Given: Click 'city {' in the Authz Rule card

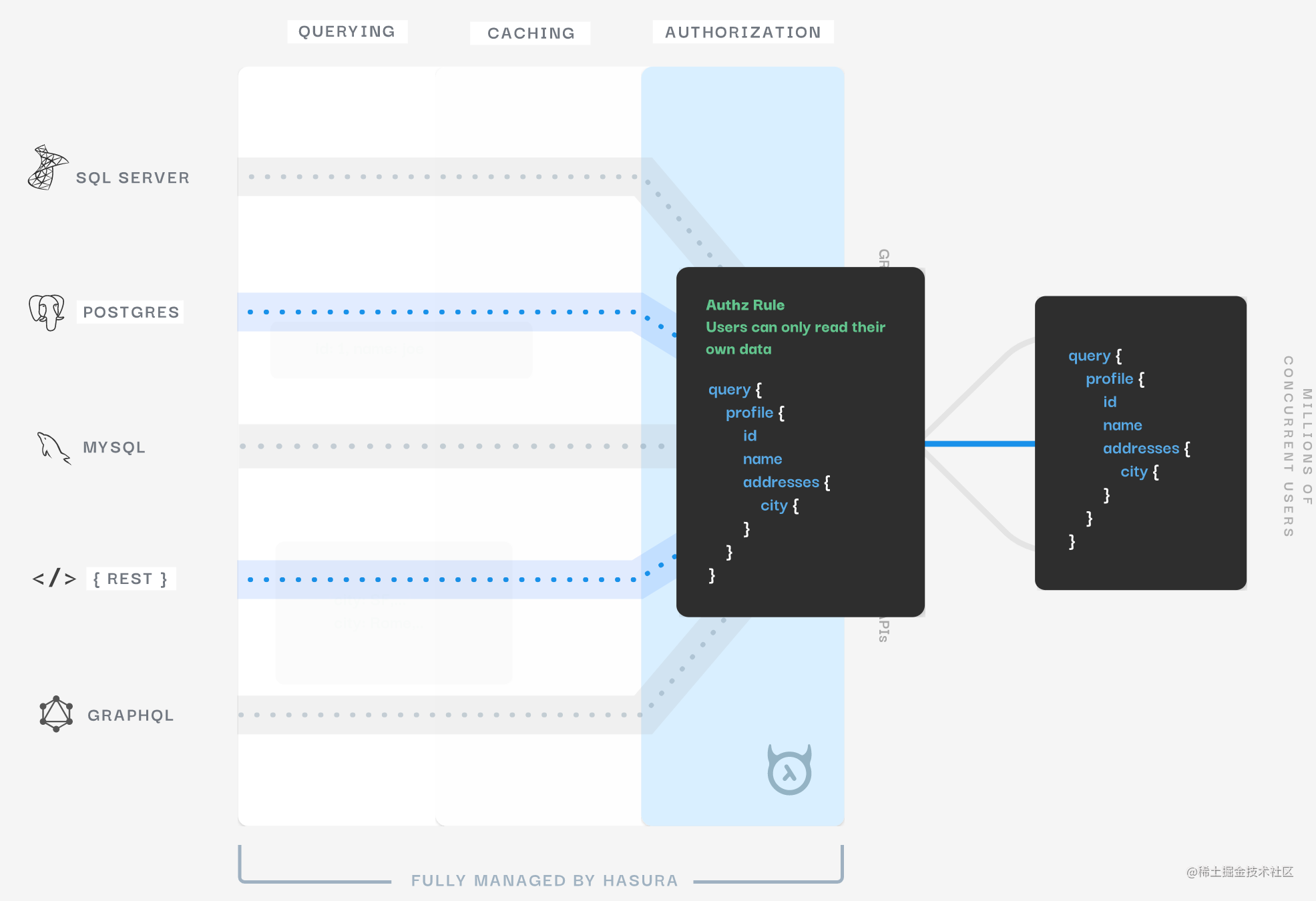Looking at the screenshot, I should [779, 505].
